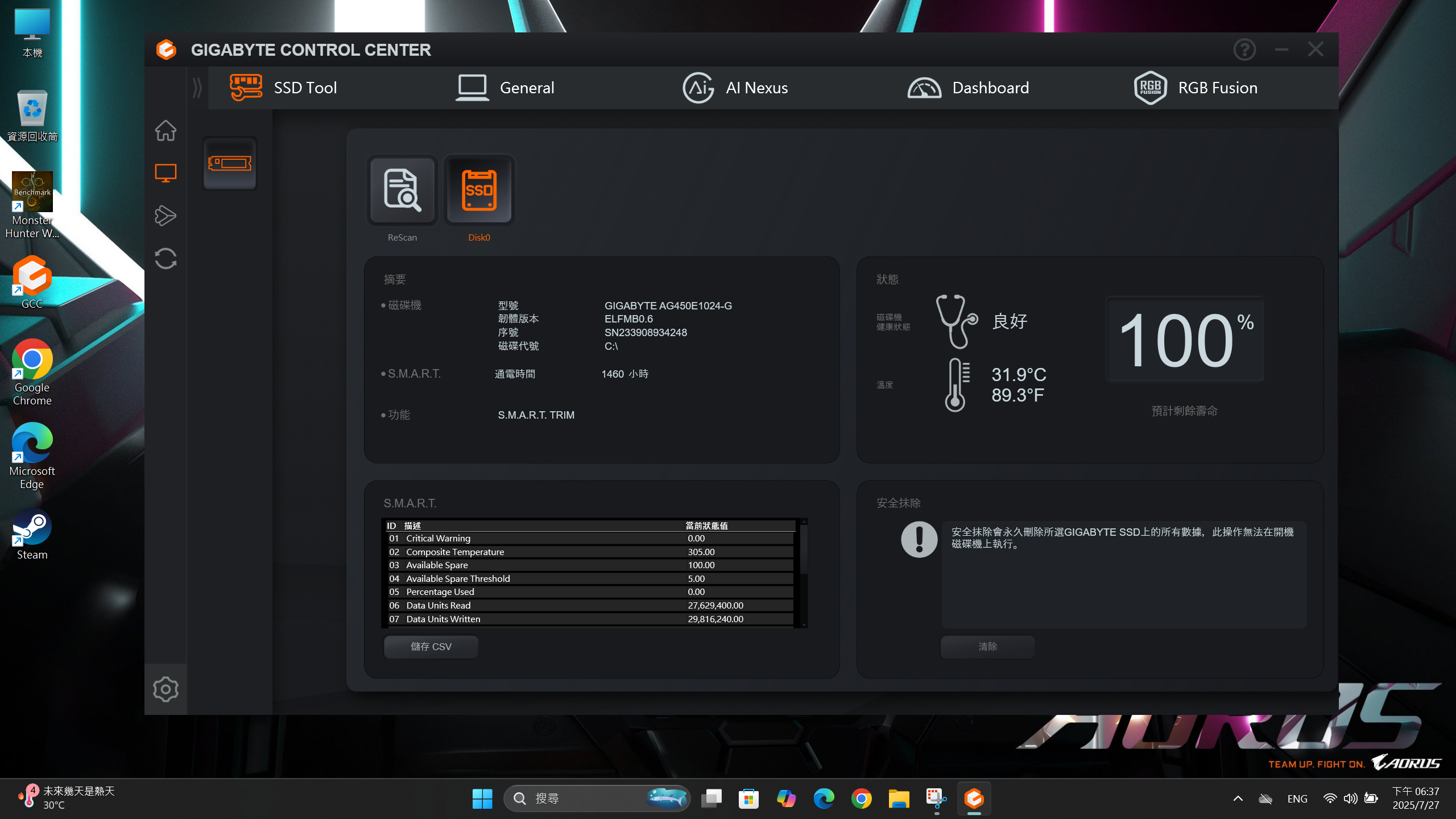Select the Disk0 SSD icon

pyautogui.click(x=479, y=191)
